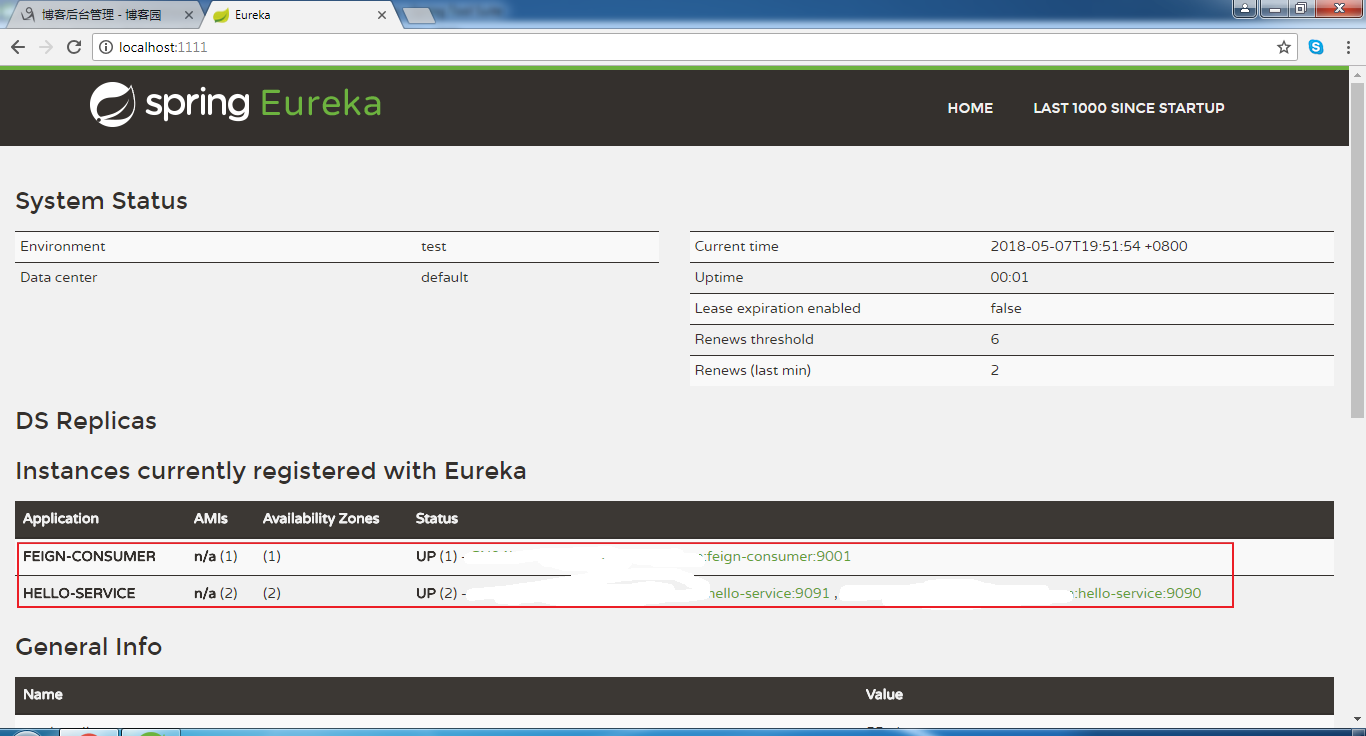1366x736 pixels.
Task: Open a new tab button
Action: pyautogui.click(x=419, y=16)
